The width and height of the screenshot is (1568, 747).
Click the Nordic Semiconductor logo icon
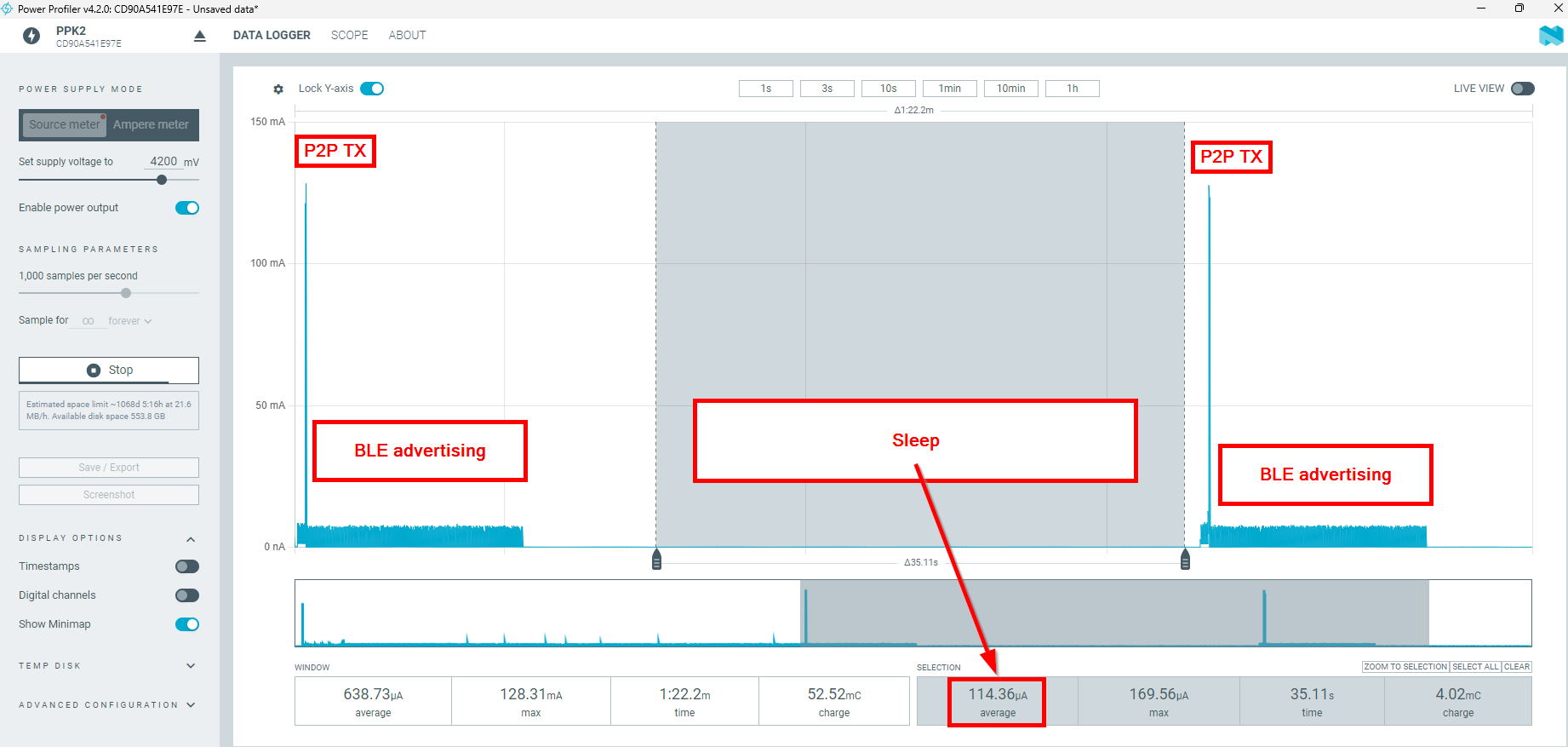(1551, 35)
